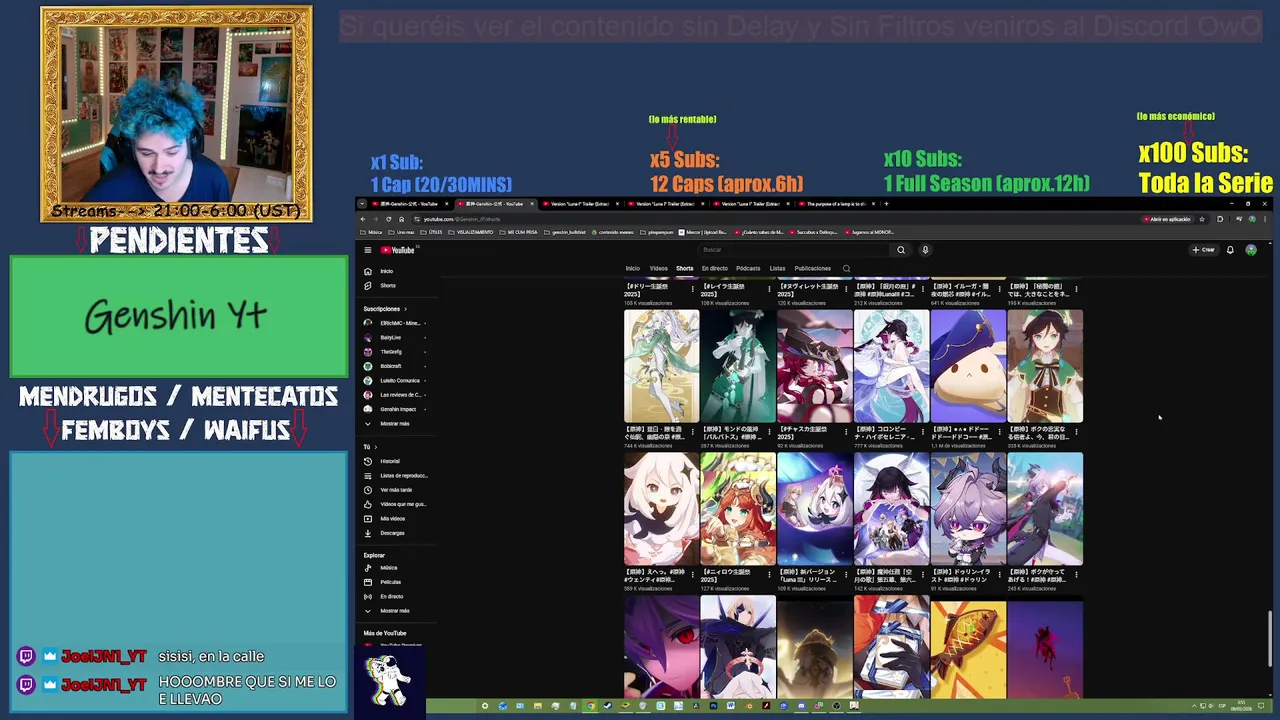Click Abrir en aplicación button
The height and width of the screenshot is (720, 1280).
click(x=1167, y=219)
